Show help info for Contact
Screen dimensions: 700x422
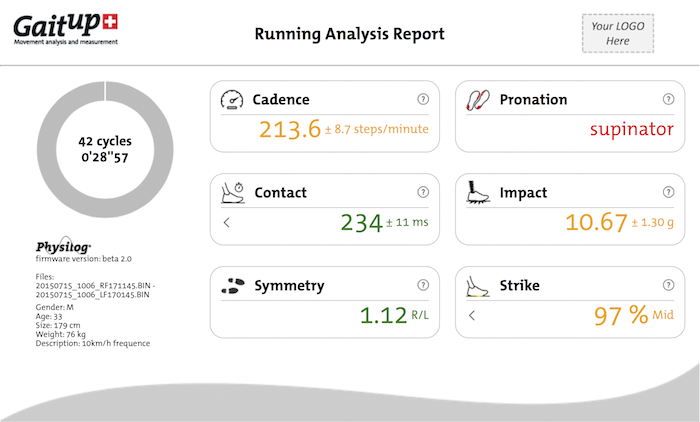tap(422, 192)
